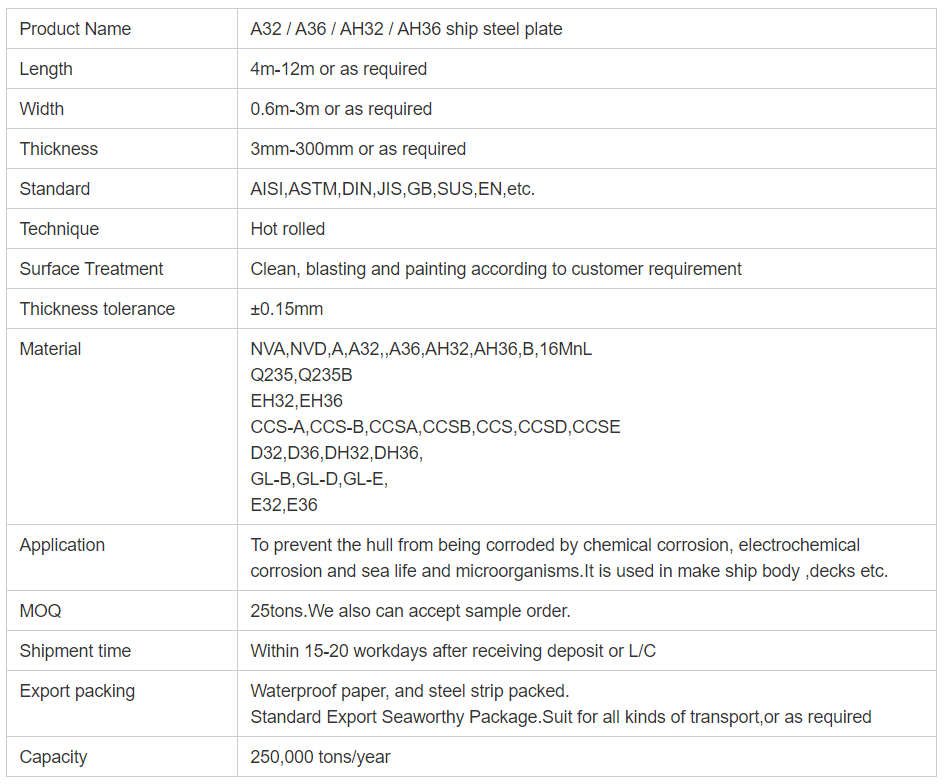The image size is (948, 784).
Task: Select the Shipment time label
Action: [x=75, y=651]
